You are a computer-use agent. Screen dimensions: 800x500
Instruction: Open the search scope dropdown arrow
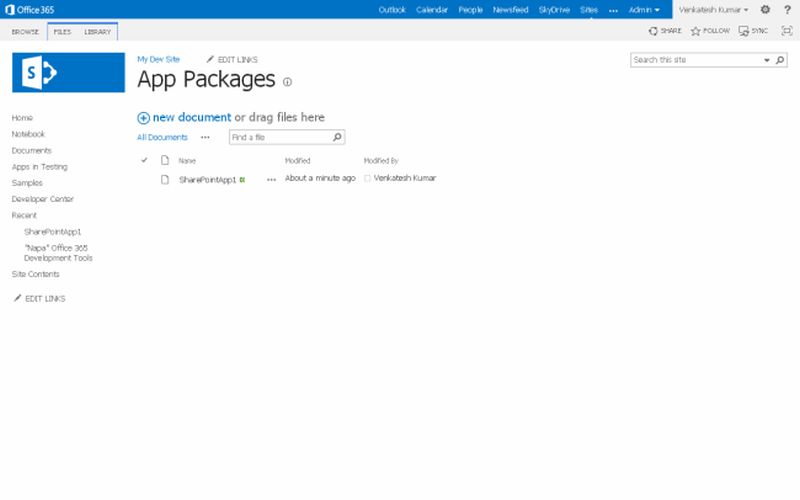click(766, 60)
